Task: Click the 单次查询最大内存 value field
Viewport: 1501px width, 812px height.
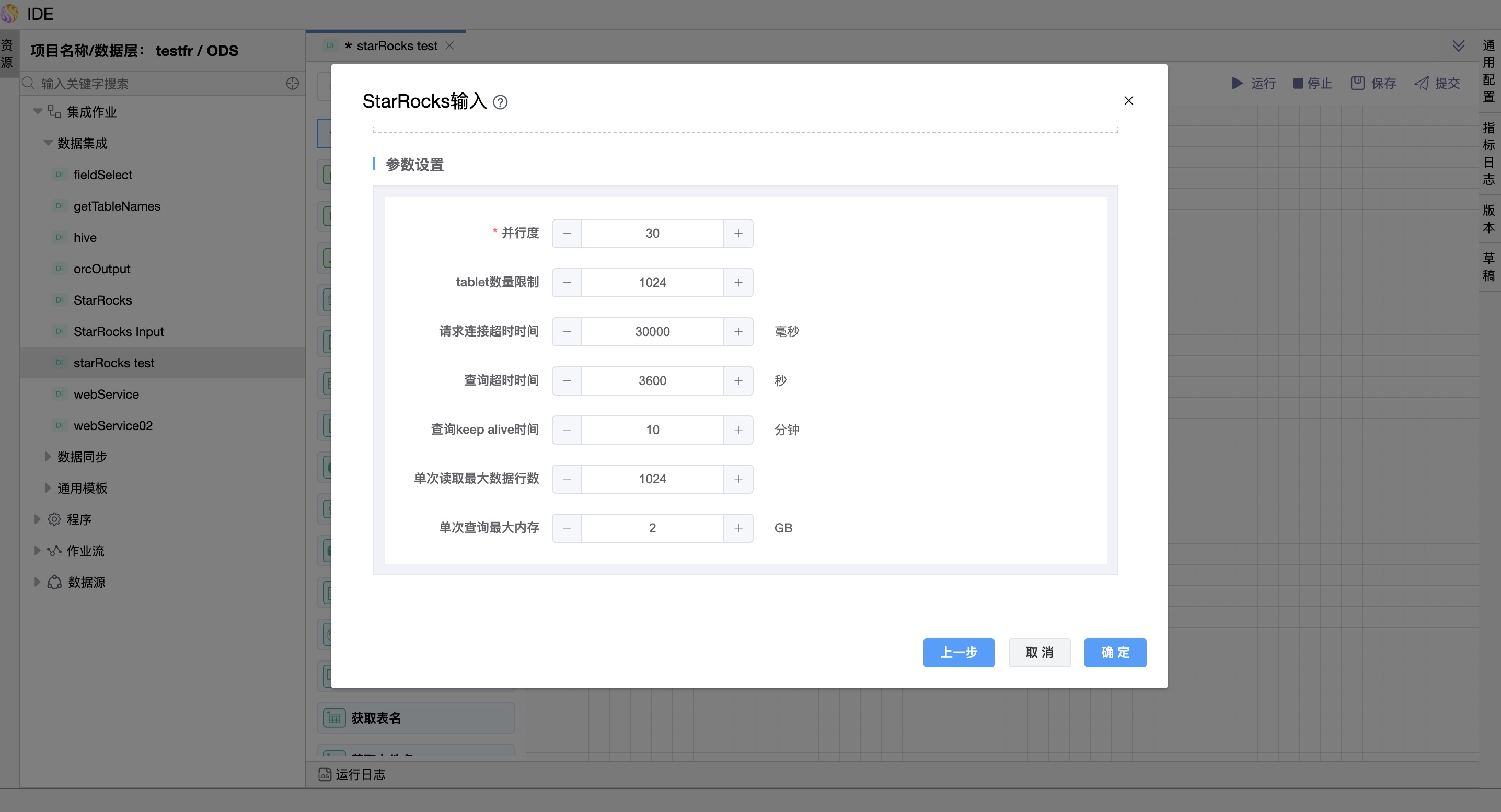Action: [x=652, y=528]
